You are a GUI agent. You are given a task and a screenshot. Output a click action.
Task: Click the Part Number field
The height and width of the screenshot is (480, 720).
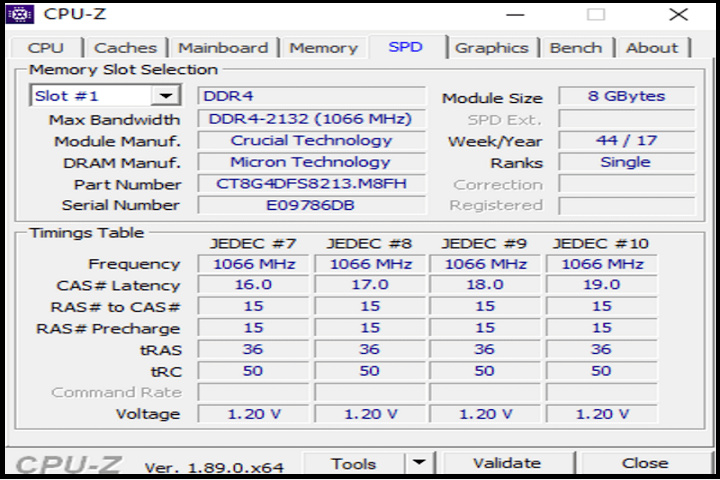(x=311, y=184)
